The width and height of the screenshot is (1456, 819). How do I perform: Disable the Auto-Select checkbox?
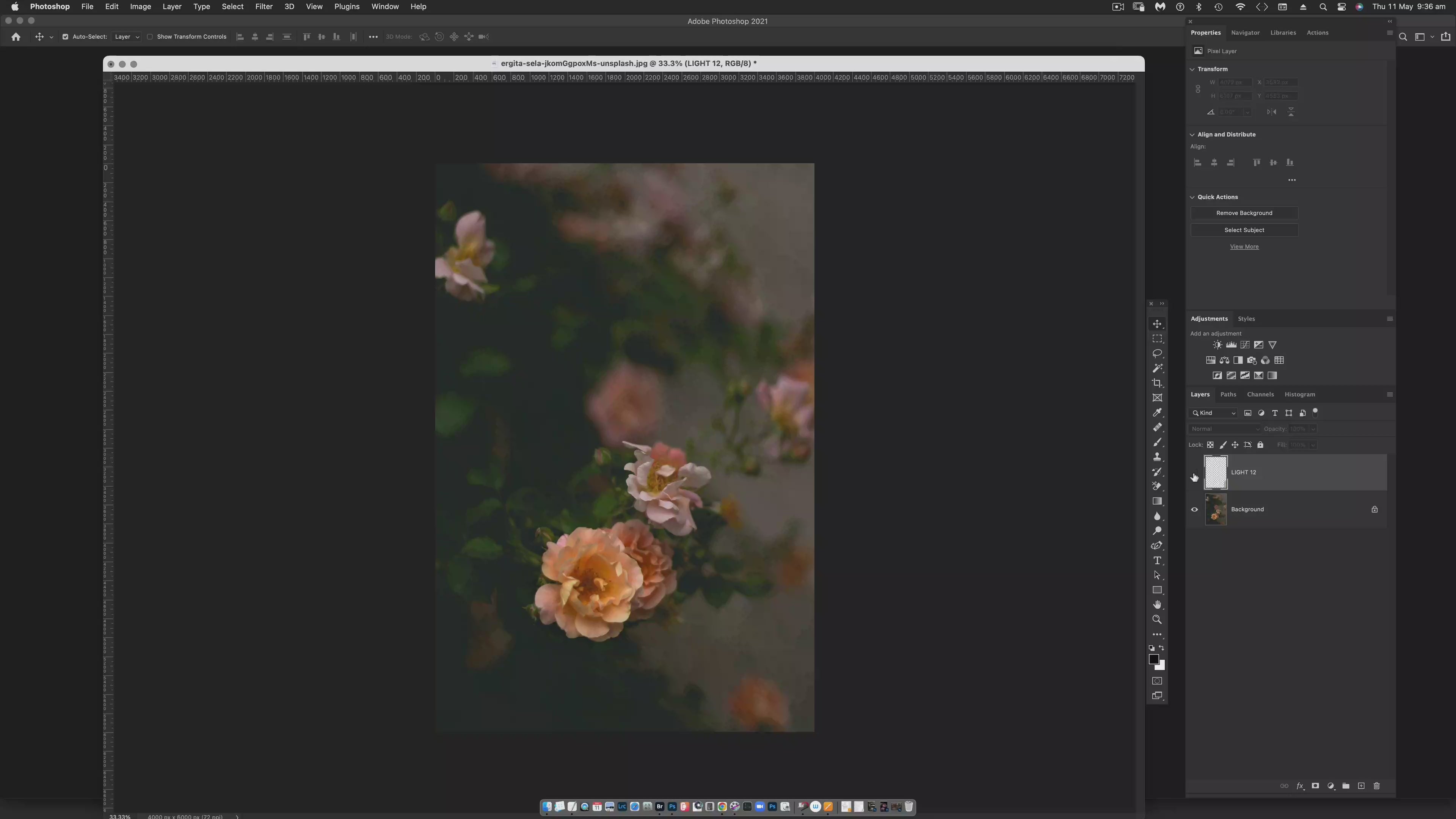click(x=65, y=37)
